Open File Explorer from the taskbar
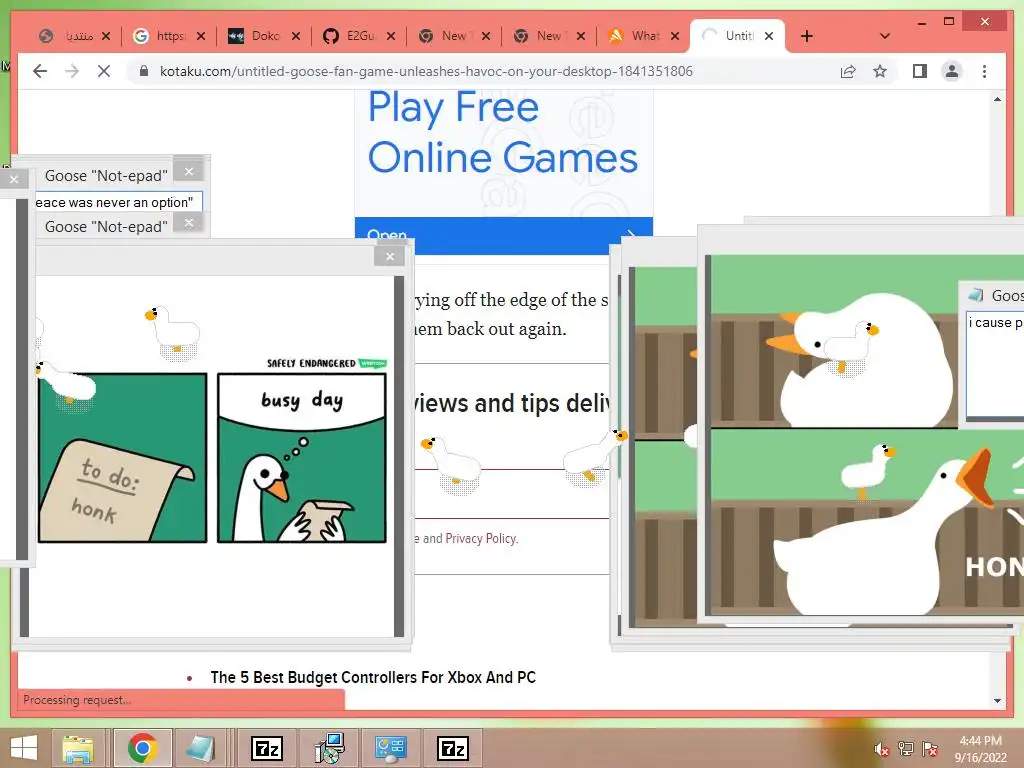 point(78,748)
